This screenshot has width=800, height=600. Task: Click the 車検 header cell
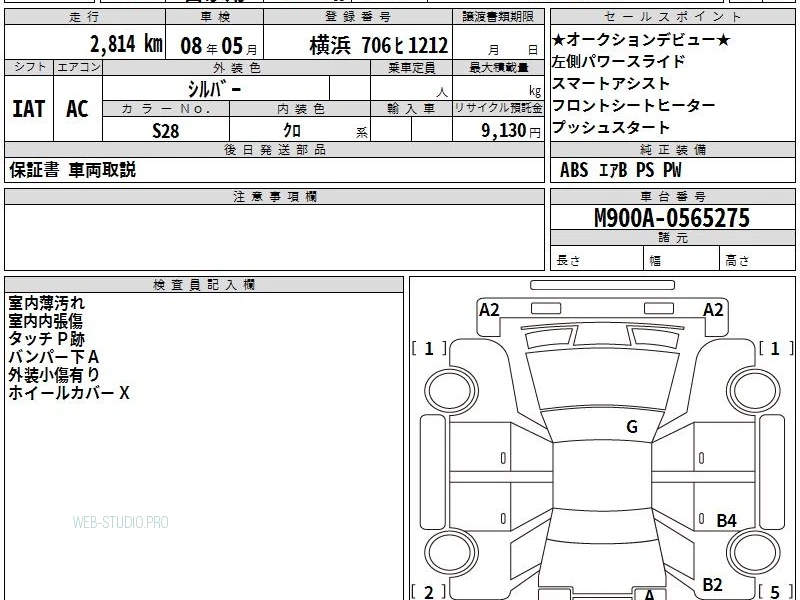(x=215, y=17)
